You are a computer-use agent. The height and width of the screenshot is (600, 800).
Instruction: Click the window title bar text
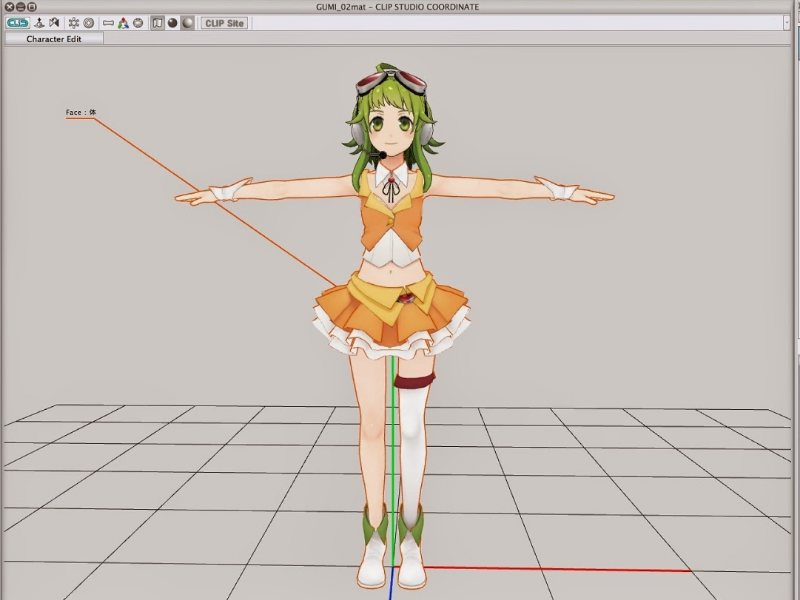click(400, 7)
